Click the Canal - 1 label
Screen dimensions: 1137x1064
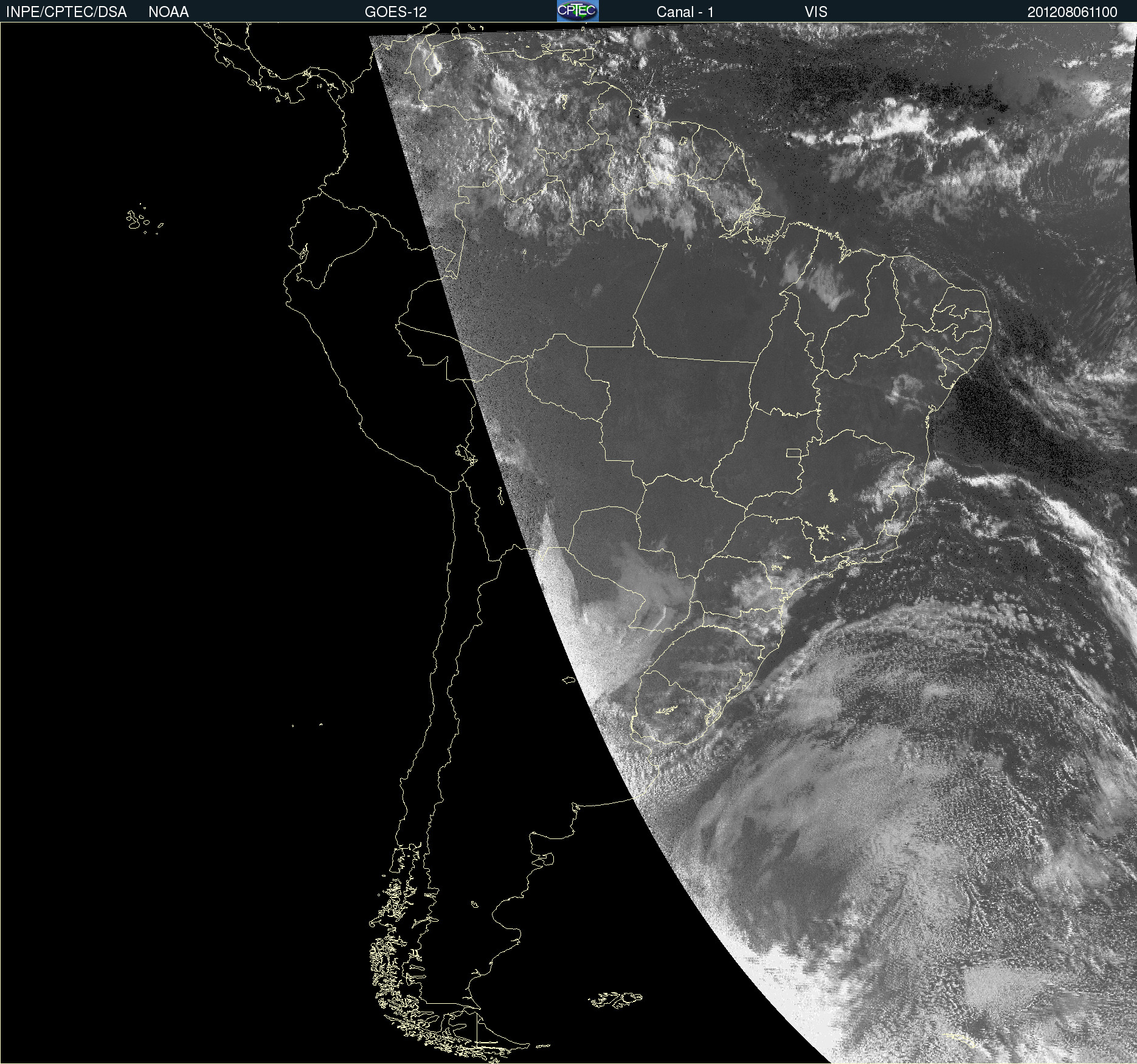685,12
